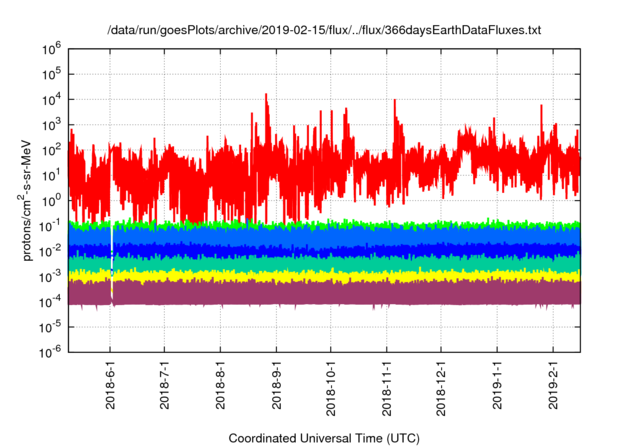This screenshot has width=640, height=448.
Task: Click the 2018-11-1 date label
Action: coord(387,388)
